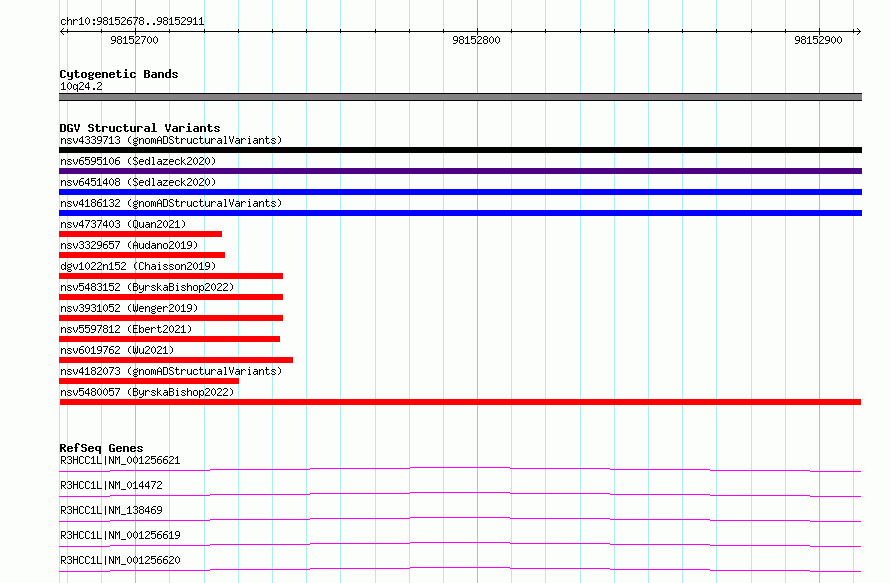The width and height of the screenshot is (890, 583).
Task: Click the nsv5597812 (Ebert2021) label
Action: pos(126,329)
